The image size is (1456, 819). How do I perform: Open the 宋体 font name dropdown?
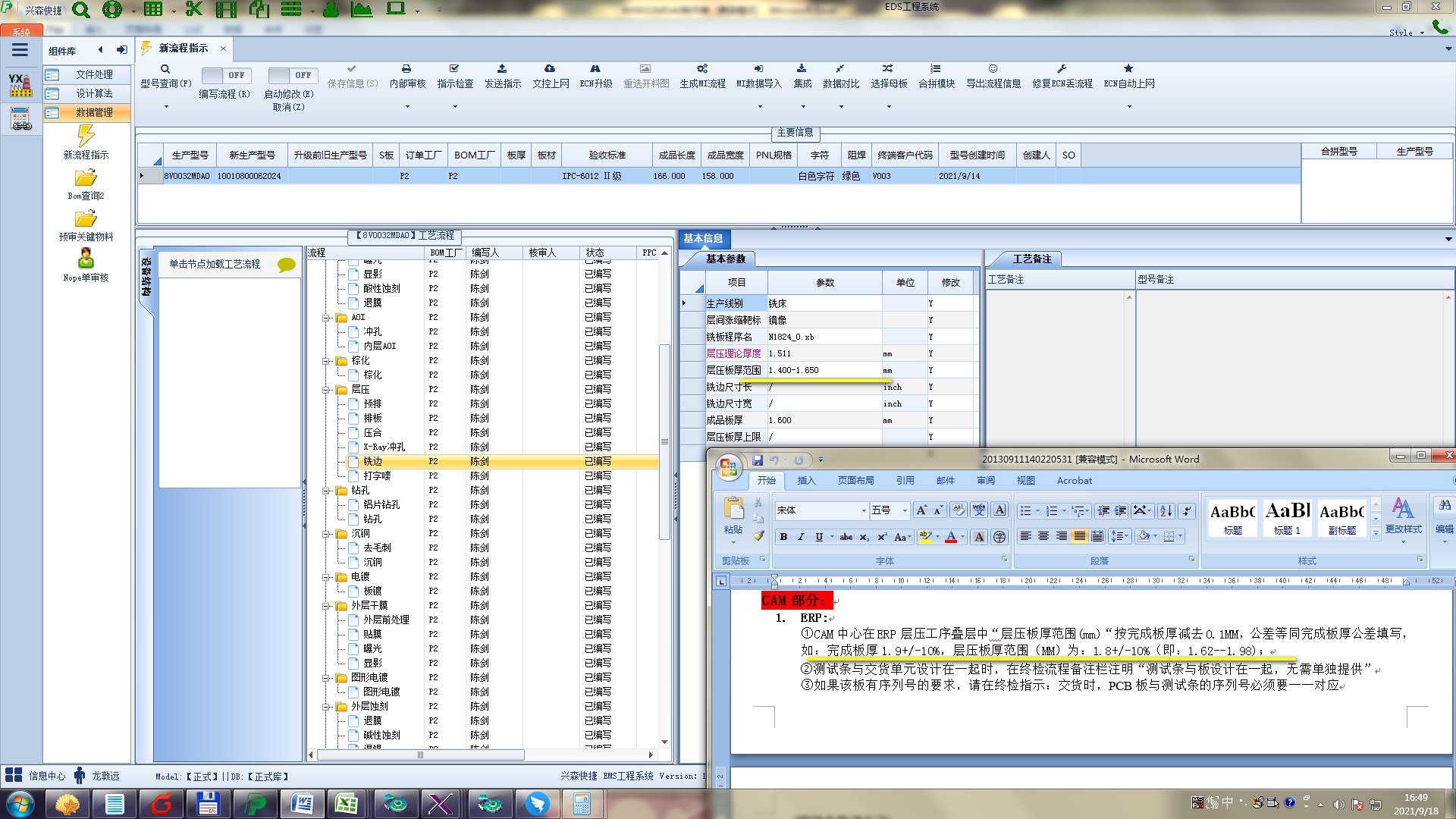click(863, 511)
